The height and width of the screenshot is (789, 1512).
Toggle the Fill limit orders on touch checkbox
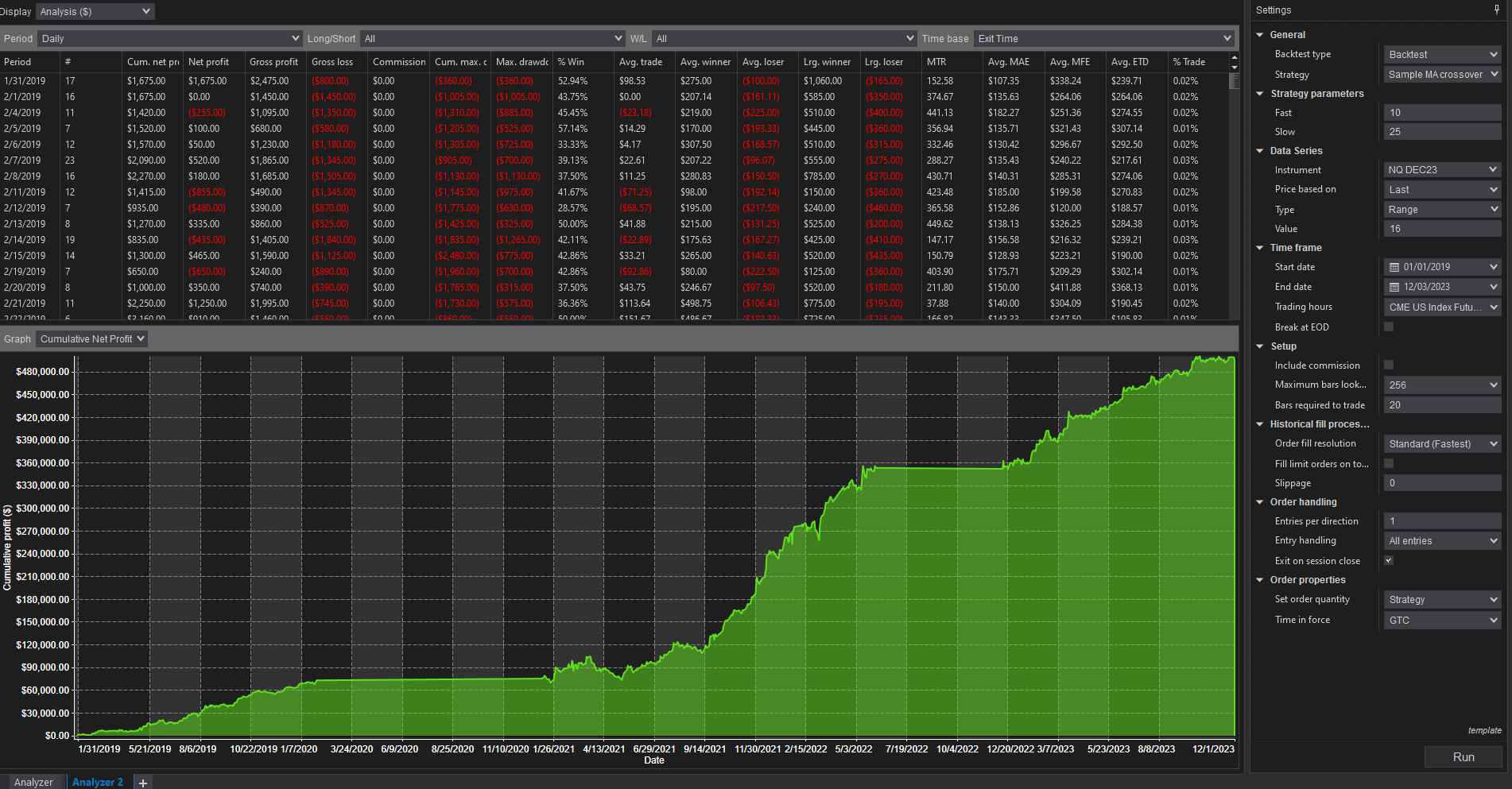(1389, 463)
